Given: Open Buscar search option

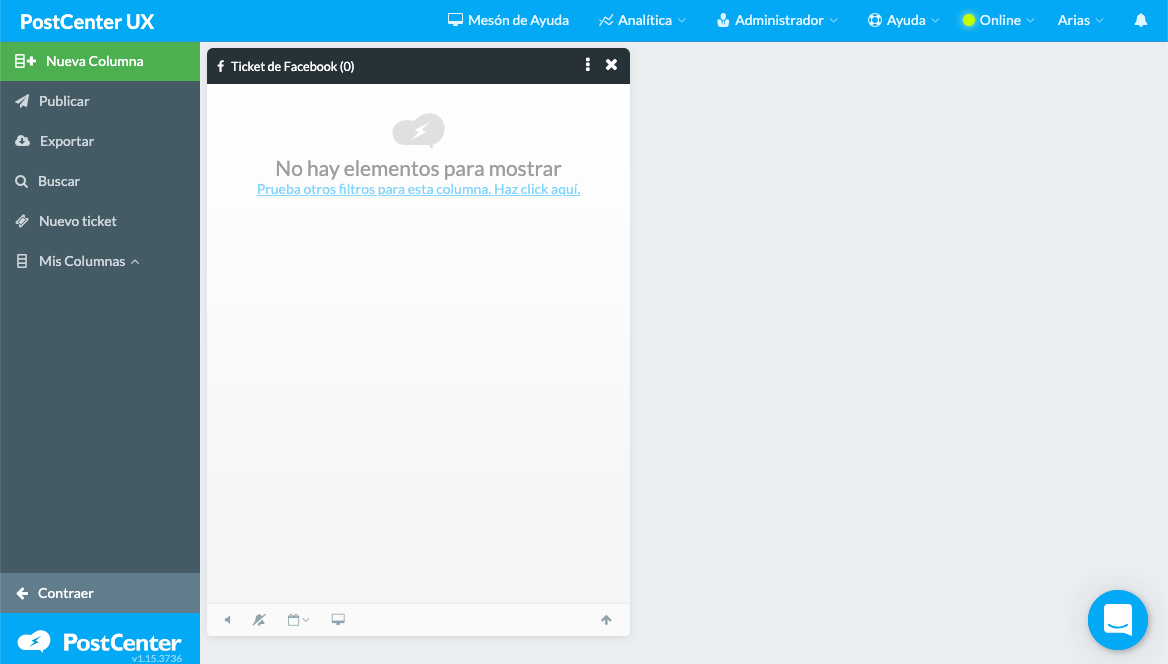Looking at the screenshot, I should [x=100, y=181].
